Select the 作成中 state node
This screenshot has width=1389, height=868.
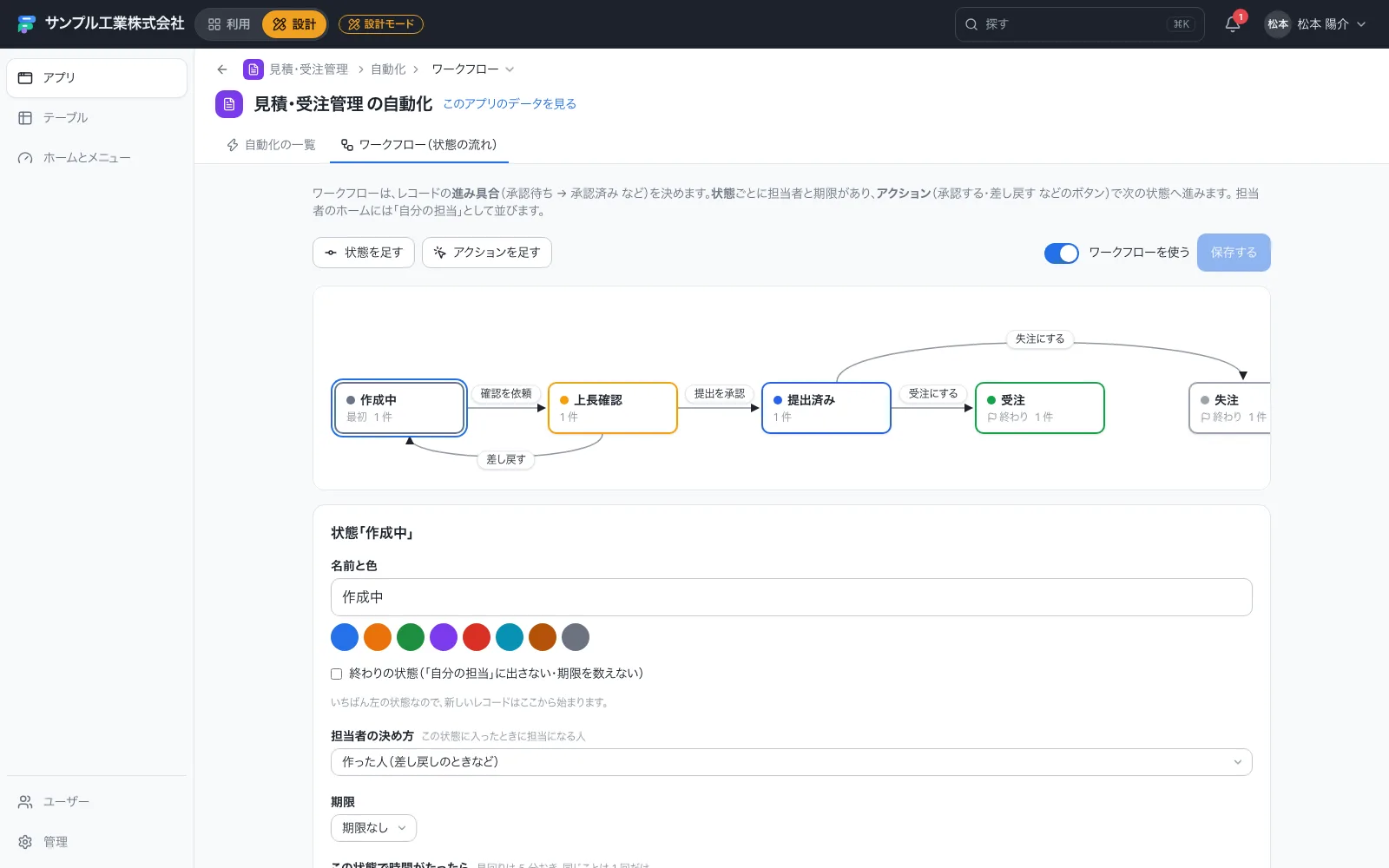click(x=399, y=408)
